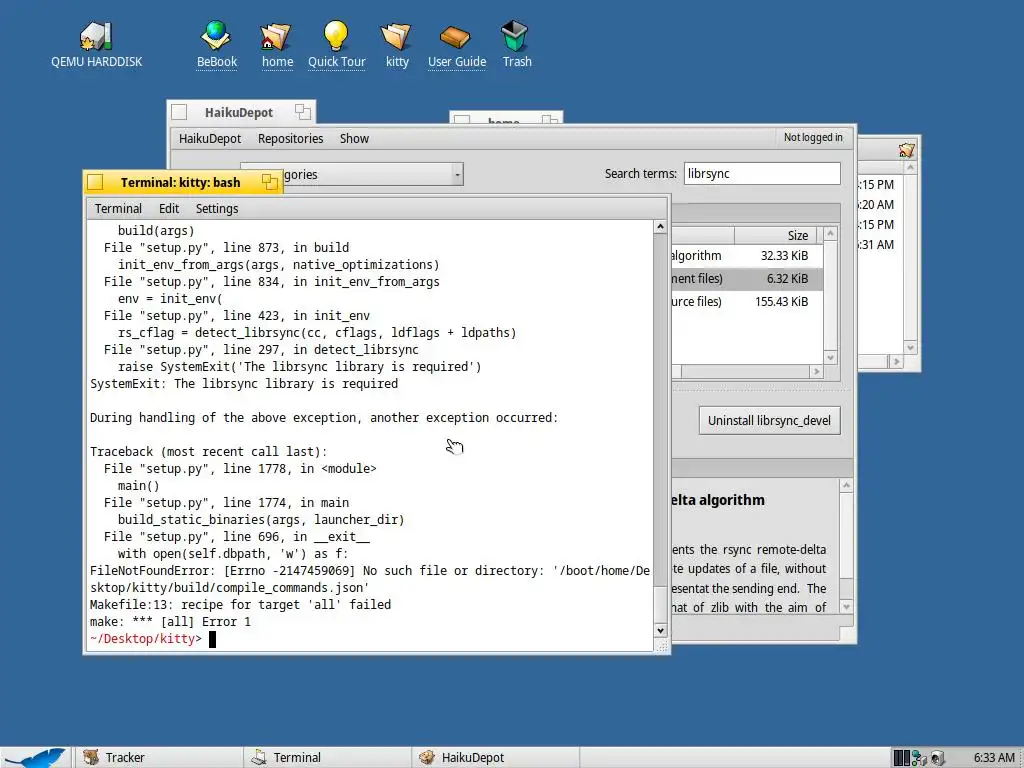
Task: Open the Edit menu in Terminal
Action: (x=168, y=208)
